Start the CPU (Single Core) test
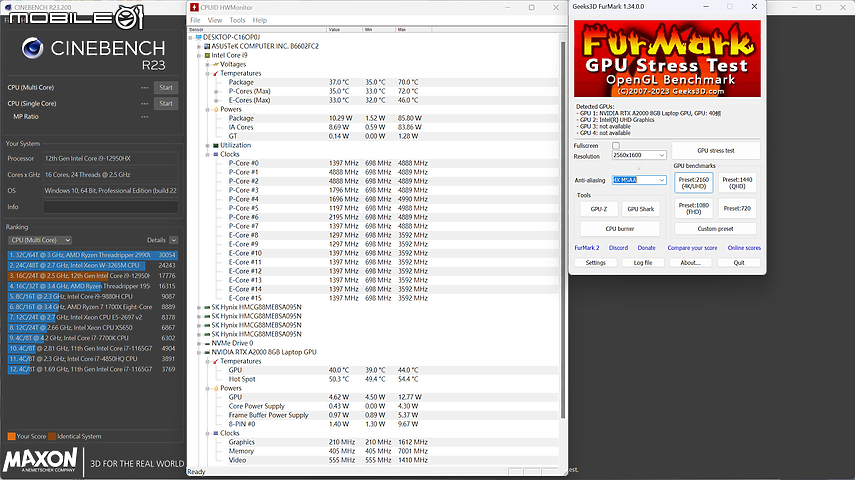 (166, 104)
